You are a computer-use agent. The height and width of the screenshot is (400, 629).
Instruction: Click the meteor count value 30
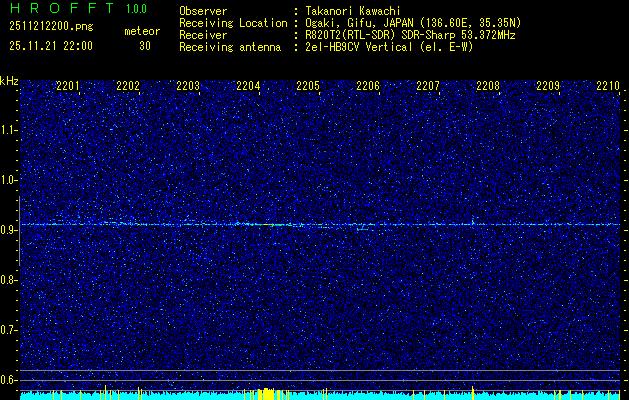point(145,46)
